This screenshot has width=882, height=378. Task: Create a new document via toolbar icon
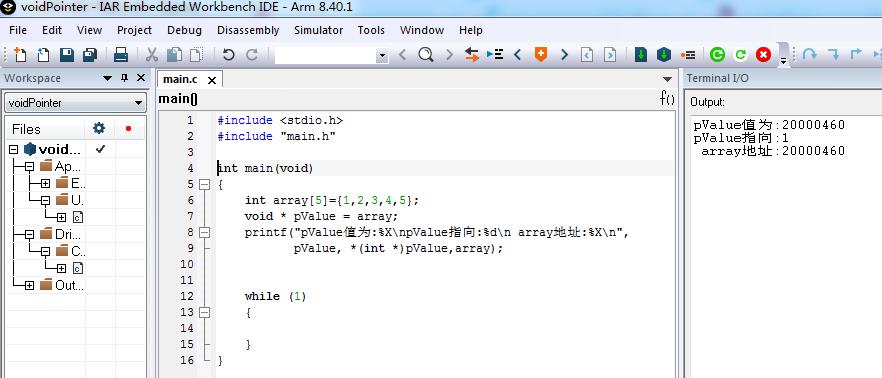click(20, 55)
